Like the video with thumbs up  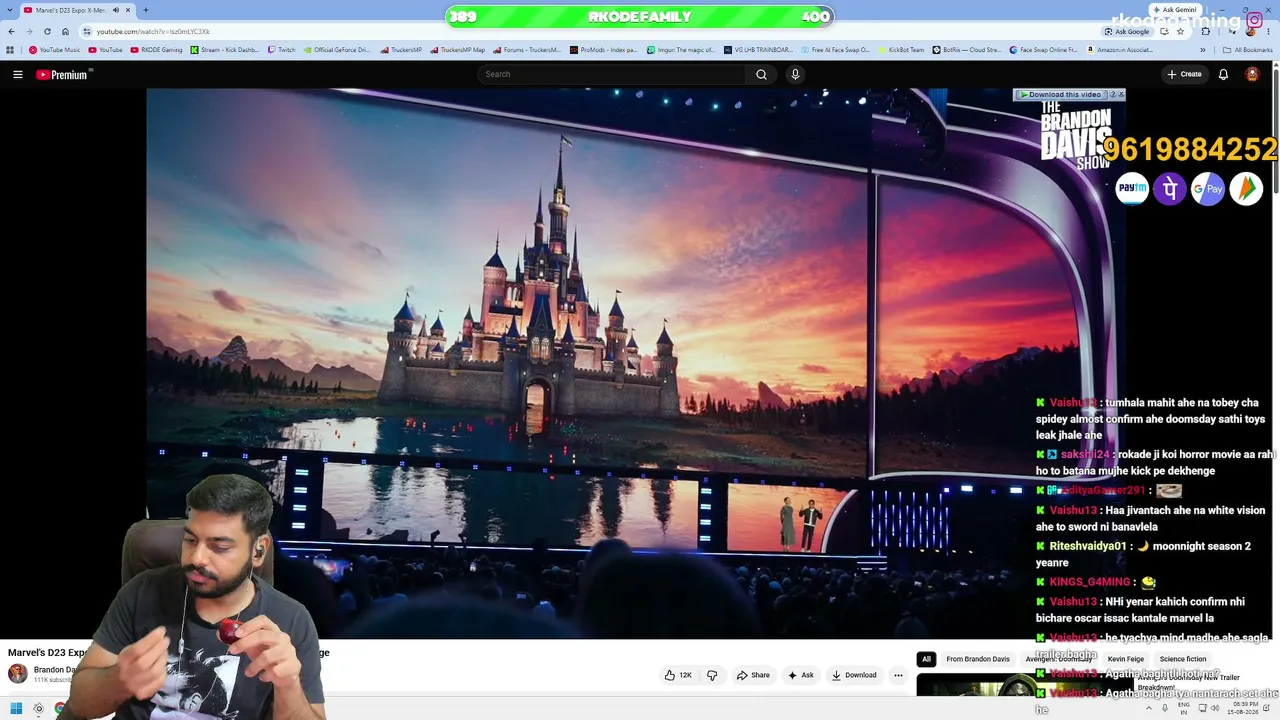(678, 675)
